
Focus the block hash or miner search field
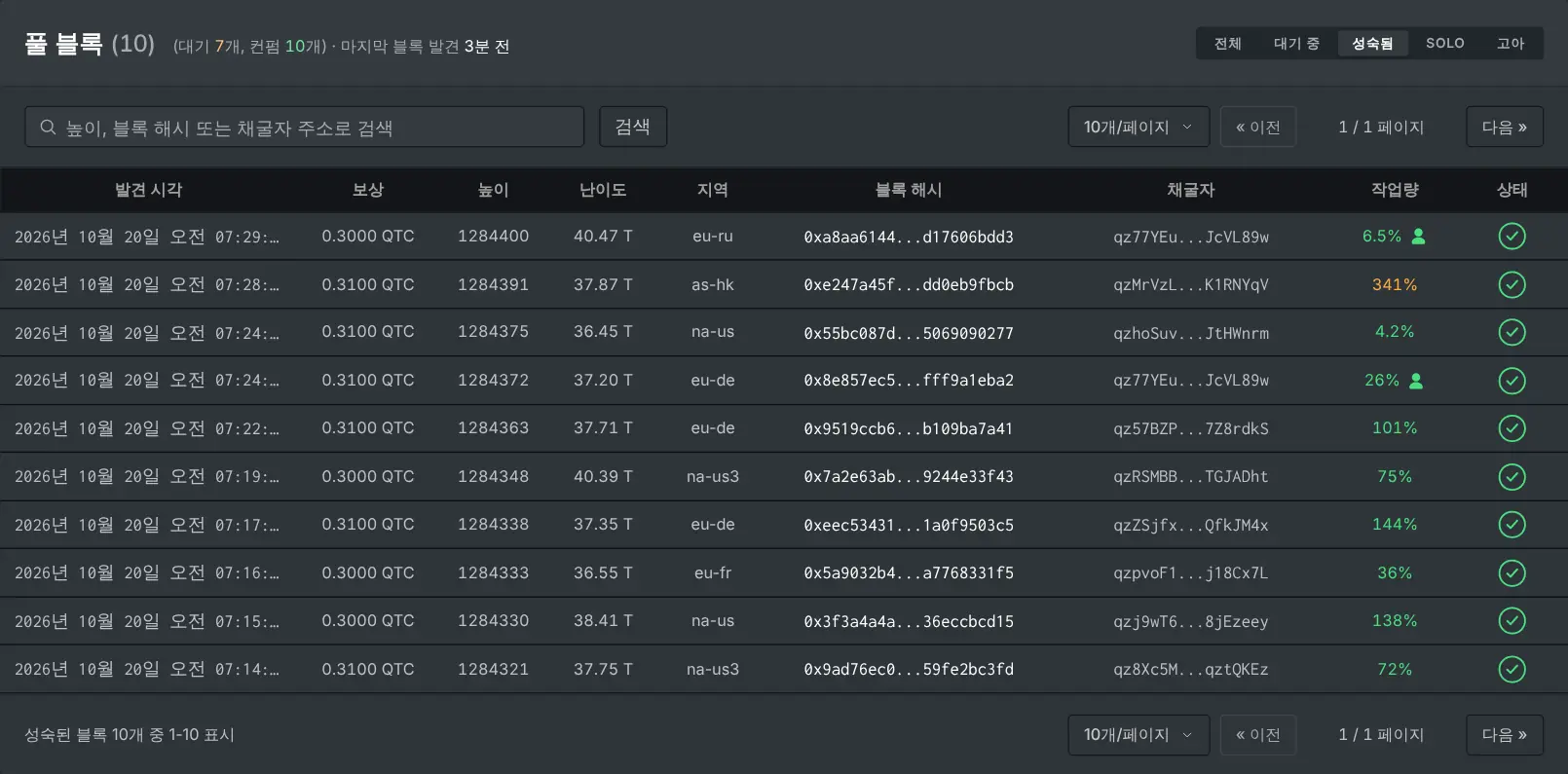(x=305, y=127)
